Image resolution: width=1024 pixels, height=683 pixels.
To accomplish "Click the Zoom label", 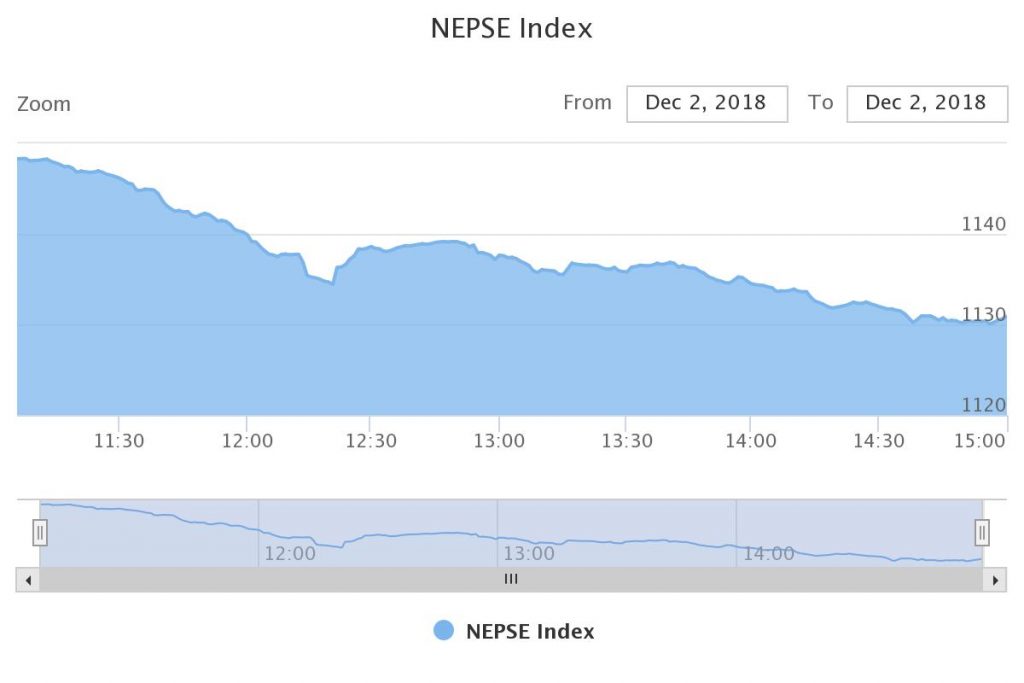I will 44,104.
